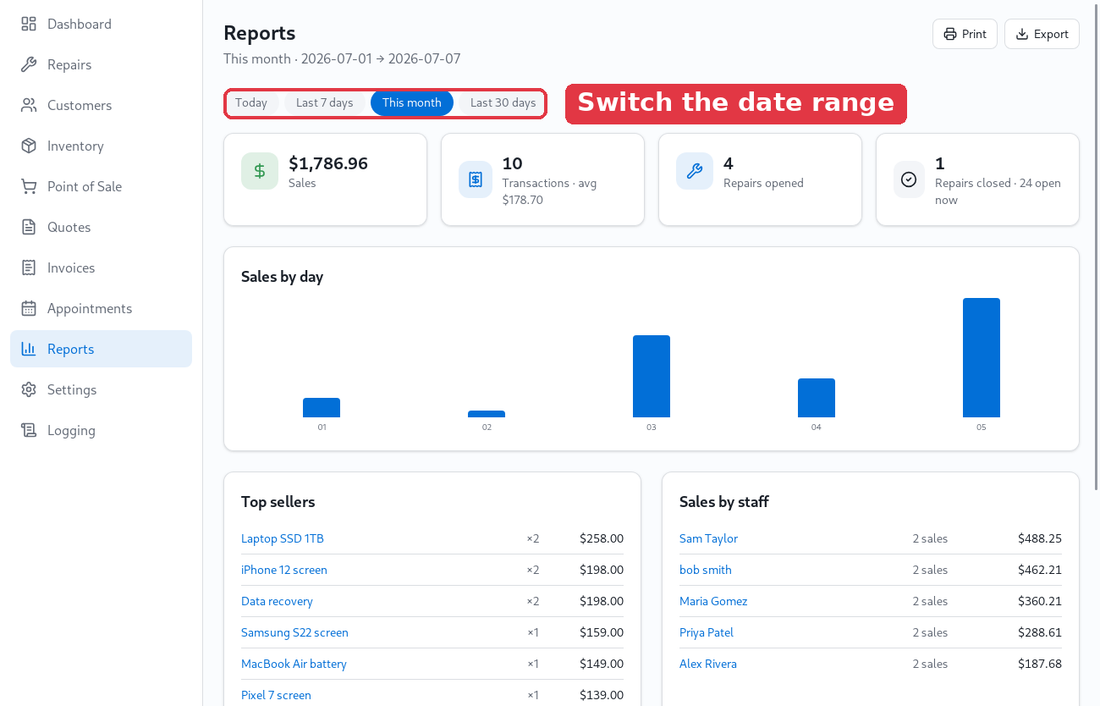Open the Laptop SSD 1TB product link
1100x706 pixels.
(282, 539)
